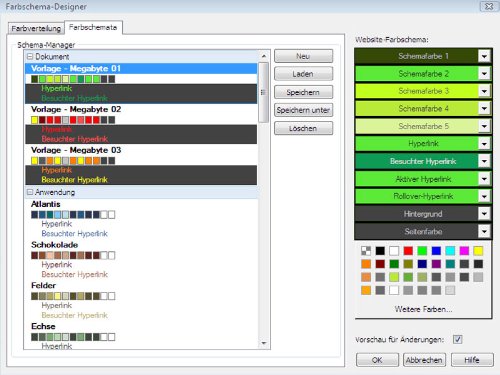Image resolution: width=500 pixels, height=375 pixels.
Task: Click the Löschen button
Action: (303, 128)
